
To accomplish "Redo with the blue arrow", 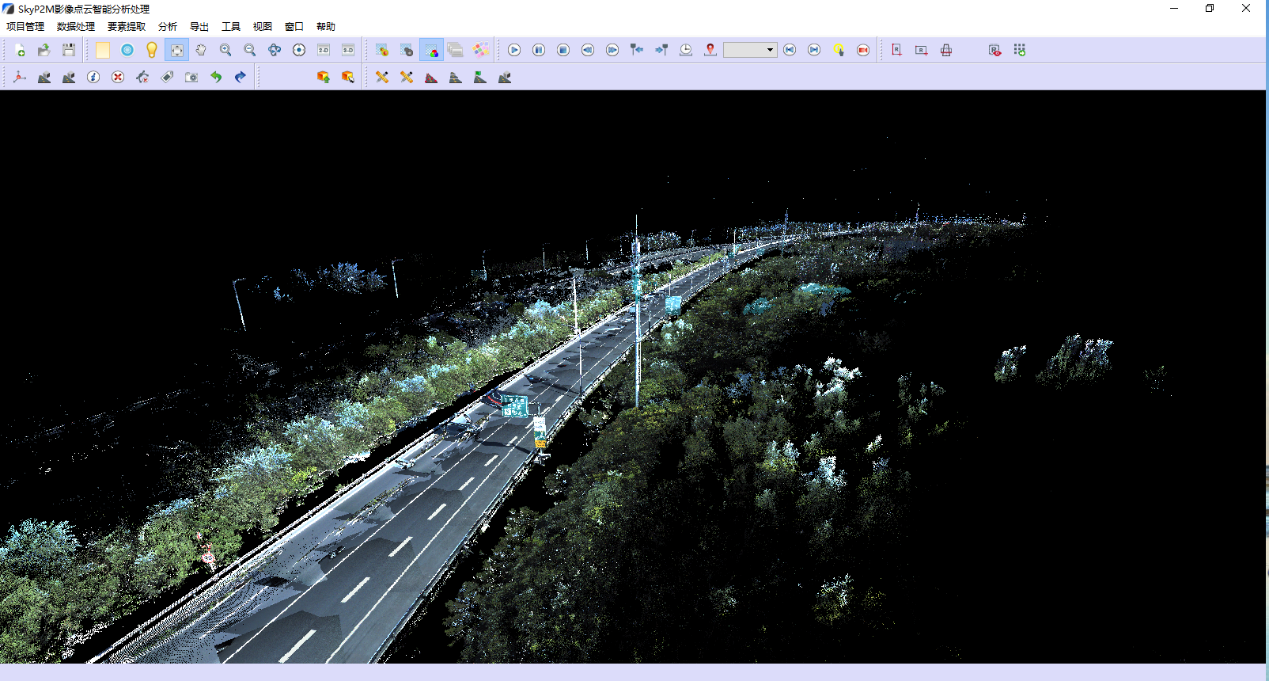I will click(x=240, y=77).
